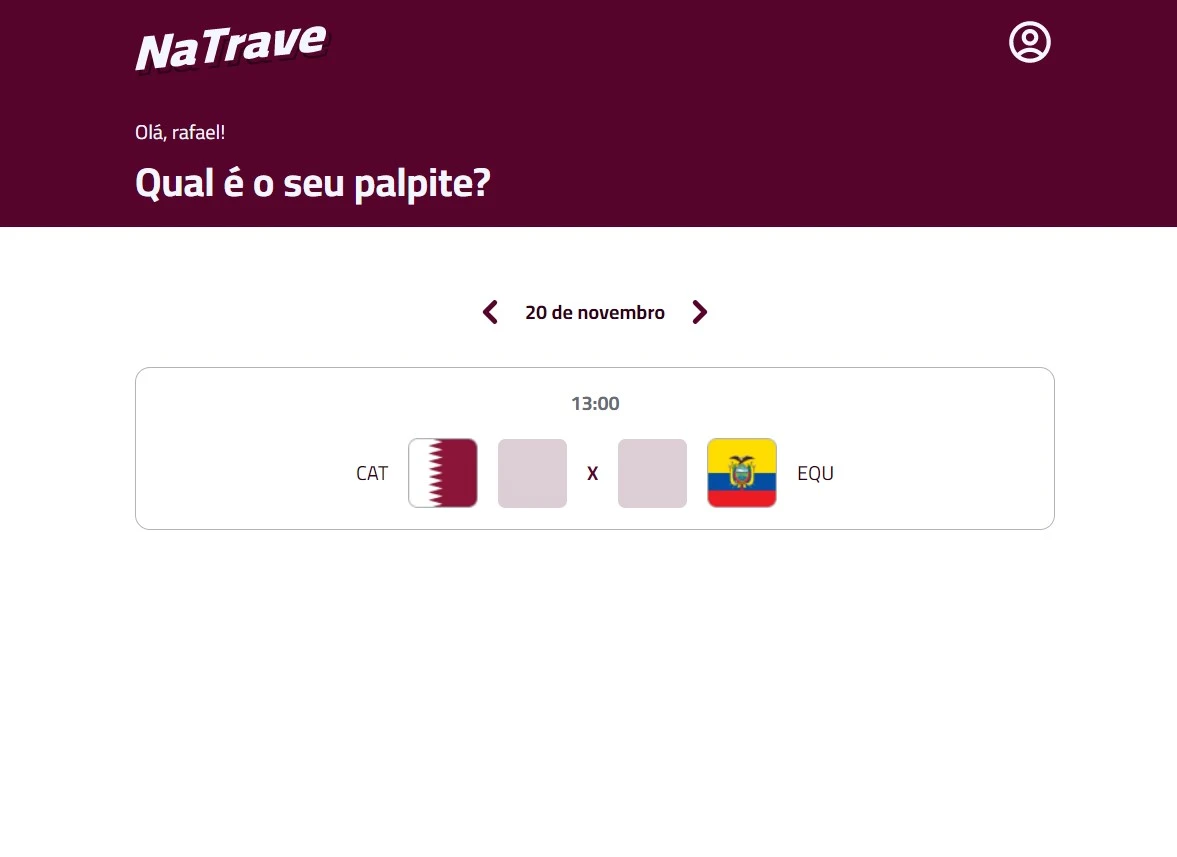The image size is (1177, 857).
Task: Click the maroon area of Qatar flag
Action: [x=458, y=473]
